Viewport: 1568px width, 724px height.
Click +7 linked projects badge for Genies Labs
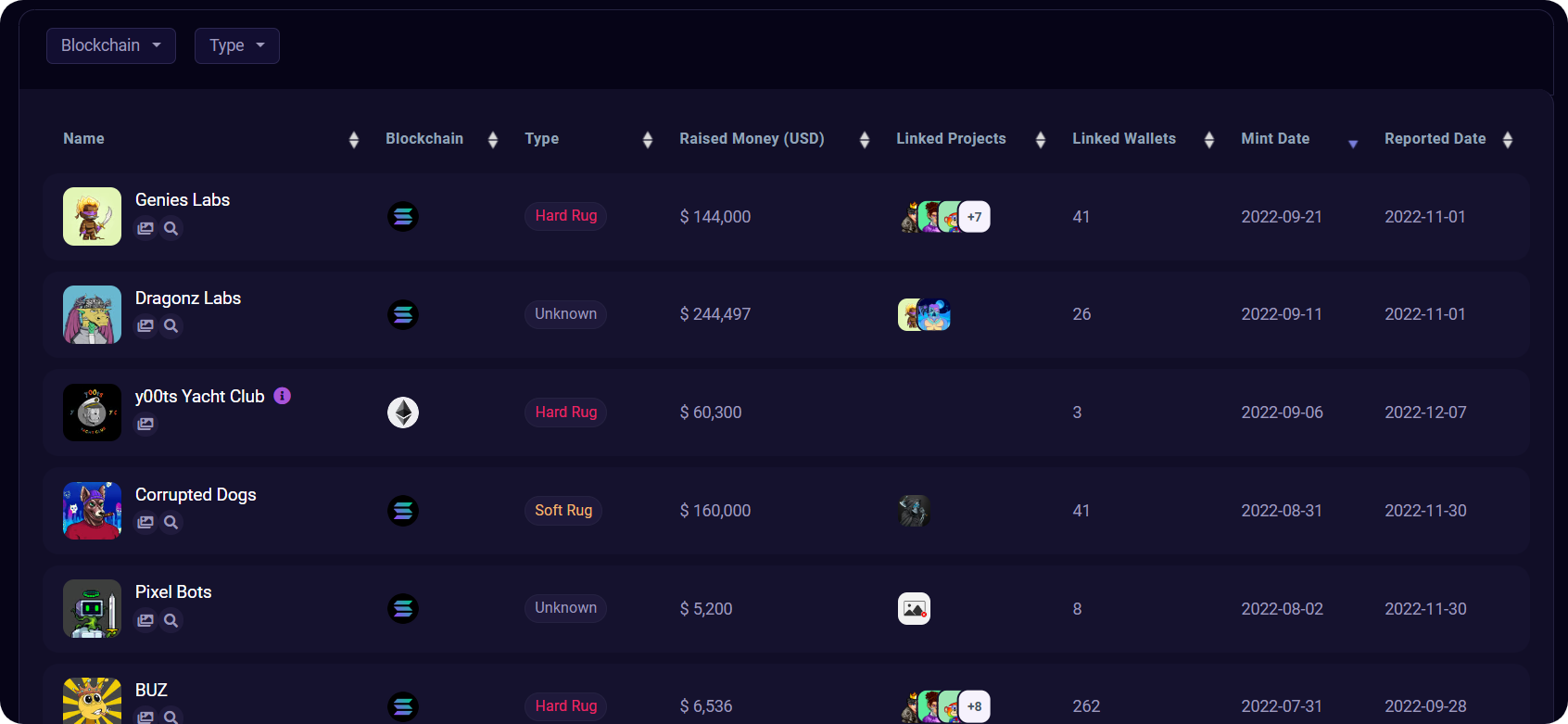975,217
